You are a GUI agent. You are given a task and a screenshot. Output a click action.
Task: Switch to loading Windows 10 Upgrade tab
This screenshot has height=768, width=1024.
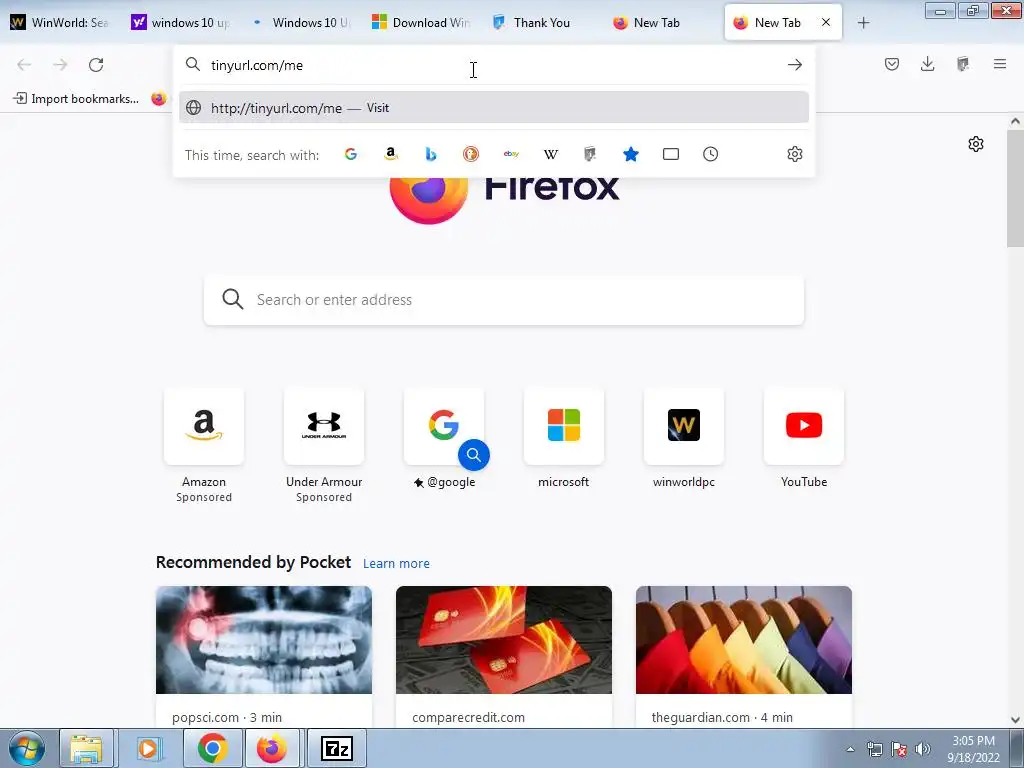(x=301, y=22)
